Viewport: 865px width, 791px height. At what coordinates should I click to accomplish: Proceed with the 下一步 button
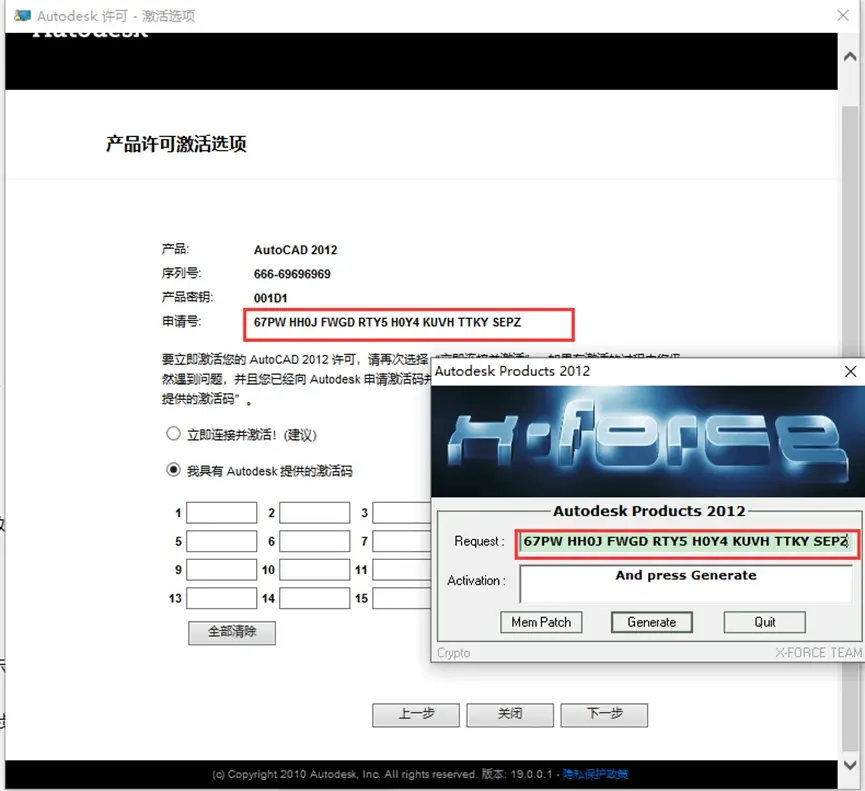click(604, 715)
